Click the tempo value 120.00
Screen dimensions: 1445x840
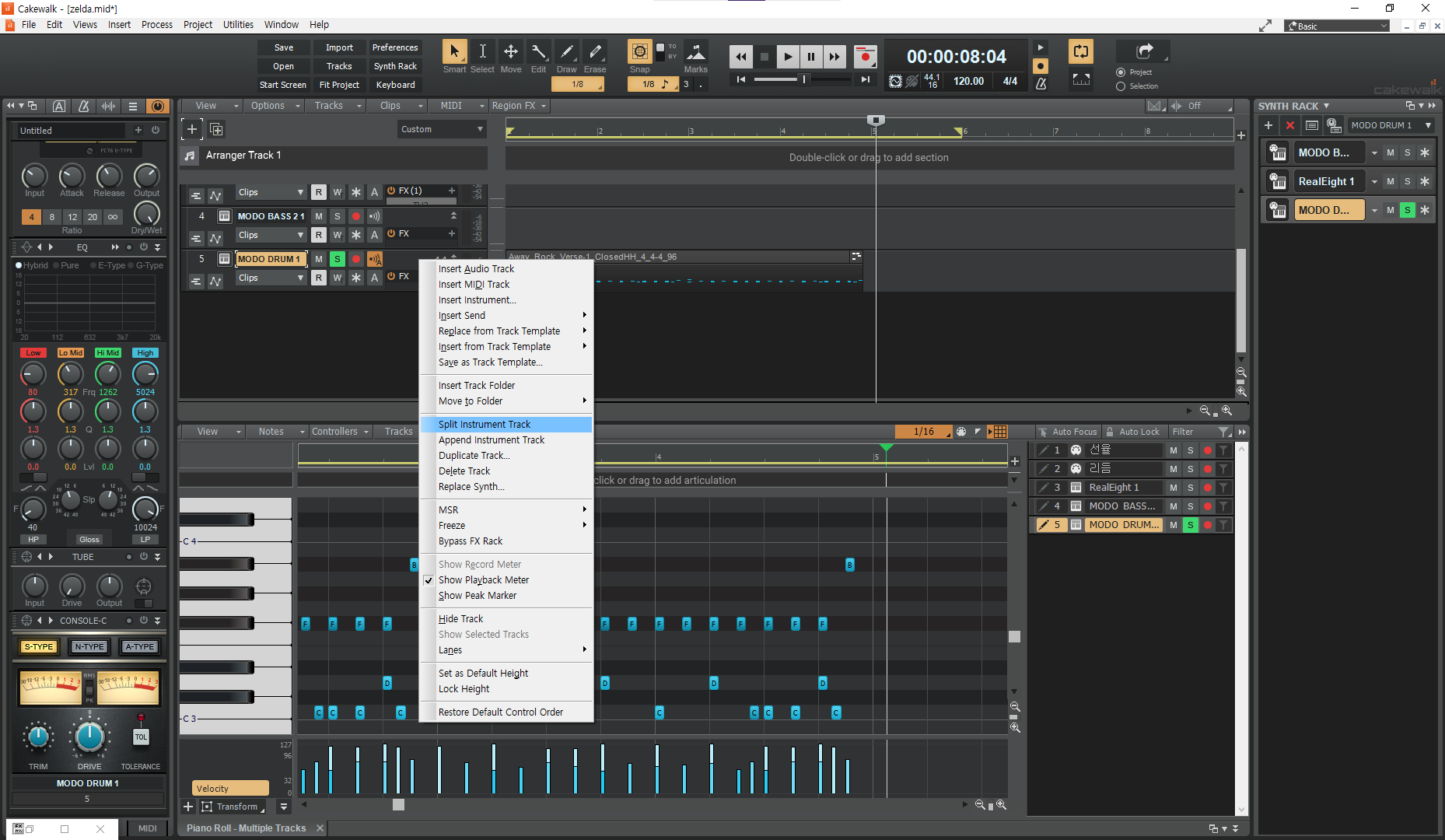click(968, 81)
